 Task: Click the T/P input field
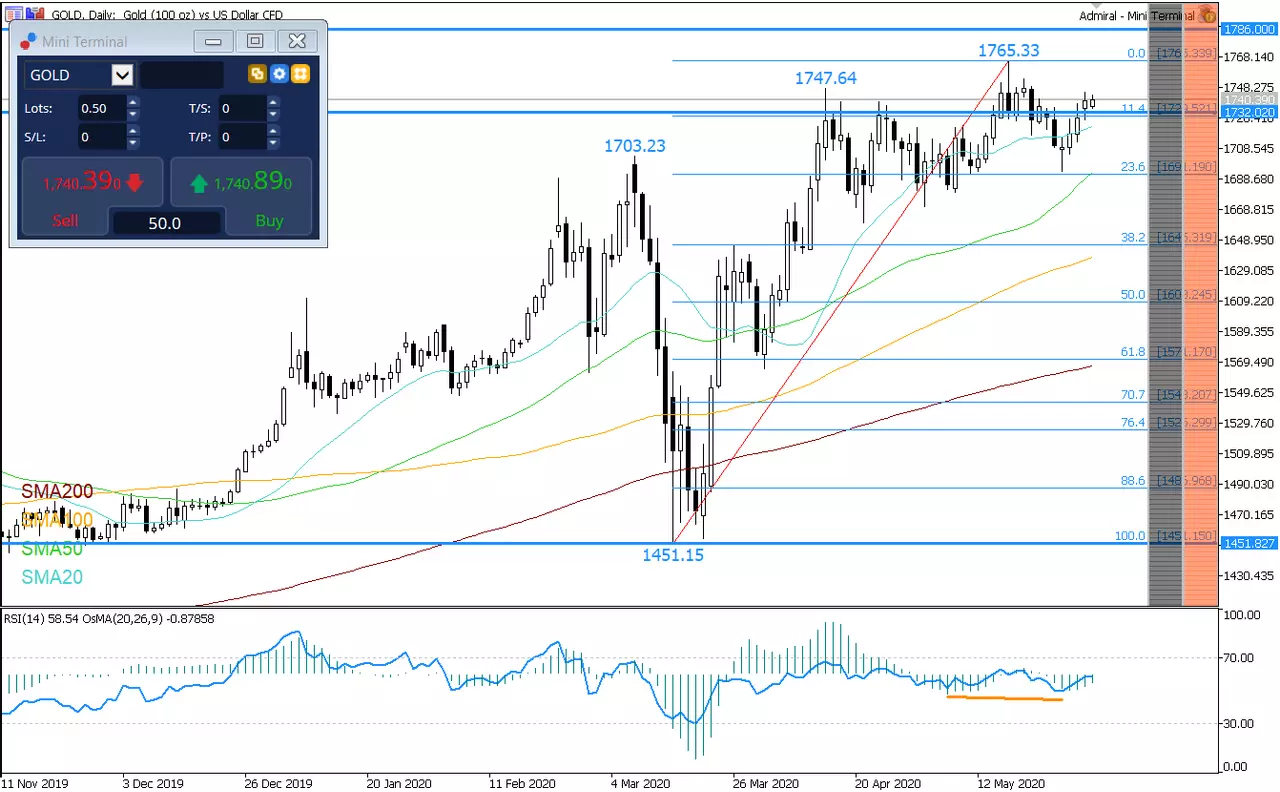(242, 137)
